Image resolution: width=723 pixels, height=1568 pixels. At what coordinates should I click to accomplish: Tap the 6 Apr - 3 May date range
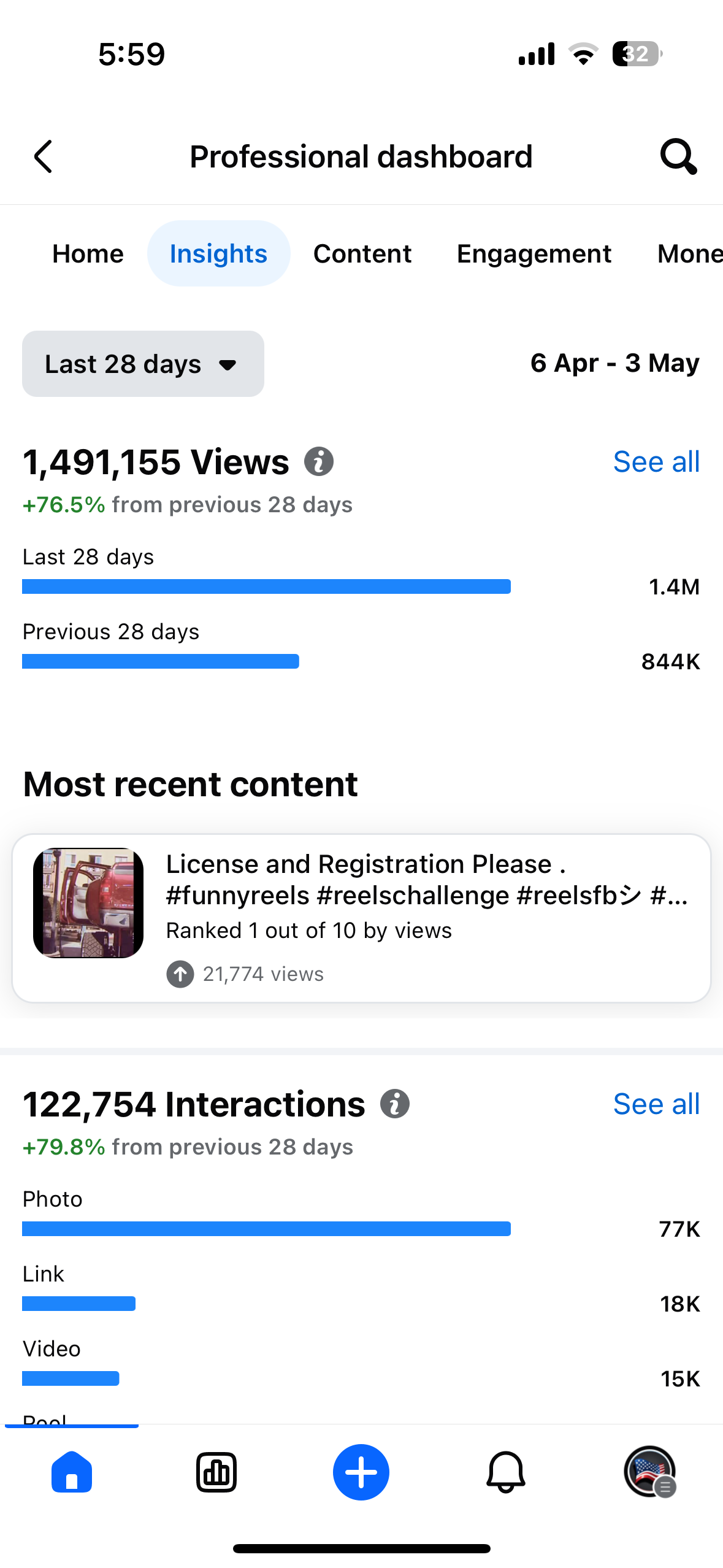coord(614,363)
